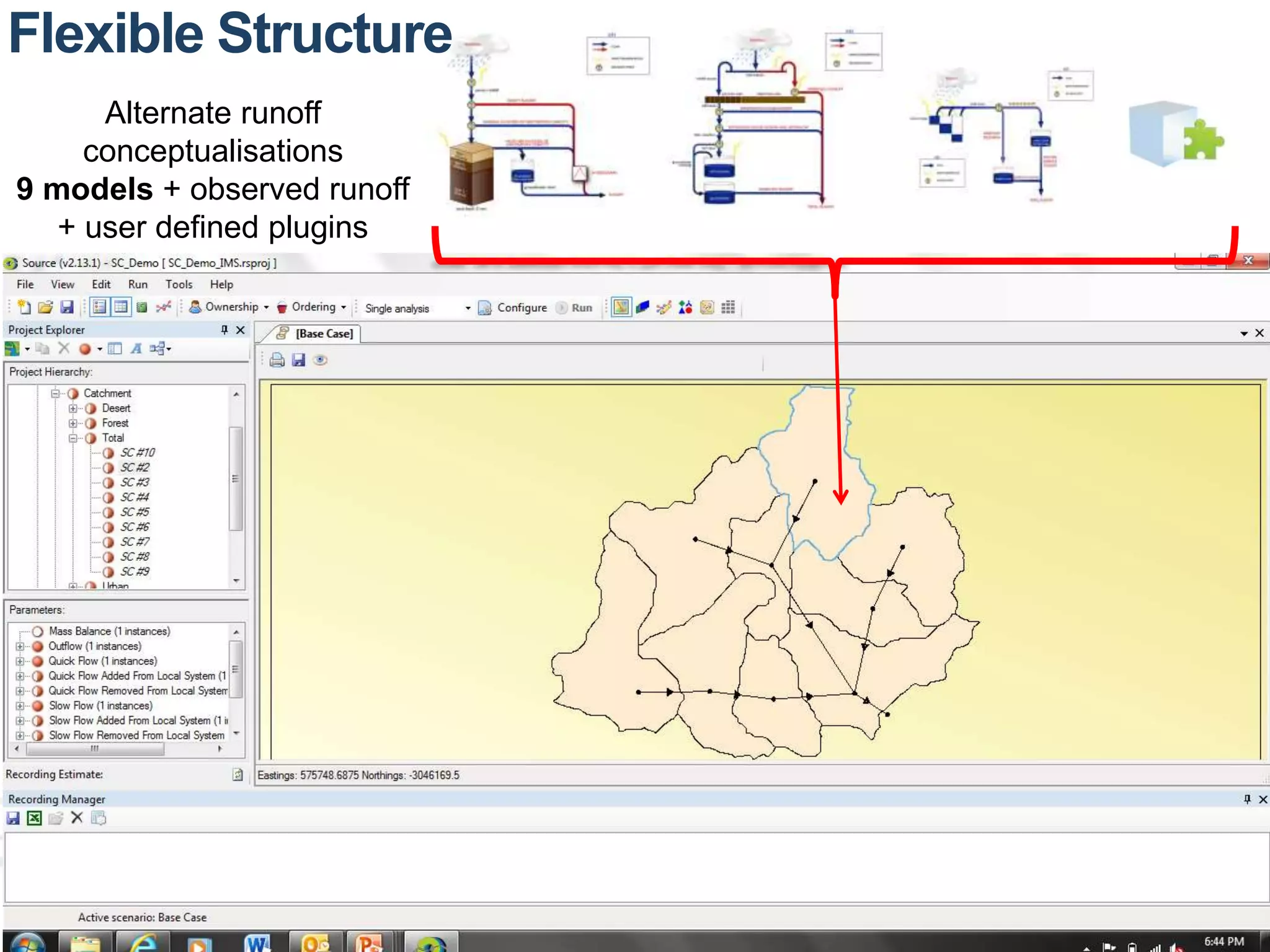Image resolution: width=1270 pixels, height=952 pixels.
Task: Click the Recording Manager delete X icon
Action: pos(77,818)
